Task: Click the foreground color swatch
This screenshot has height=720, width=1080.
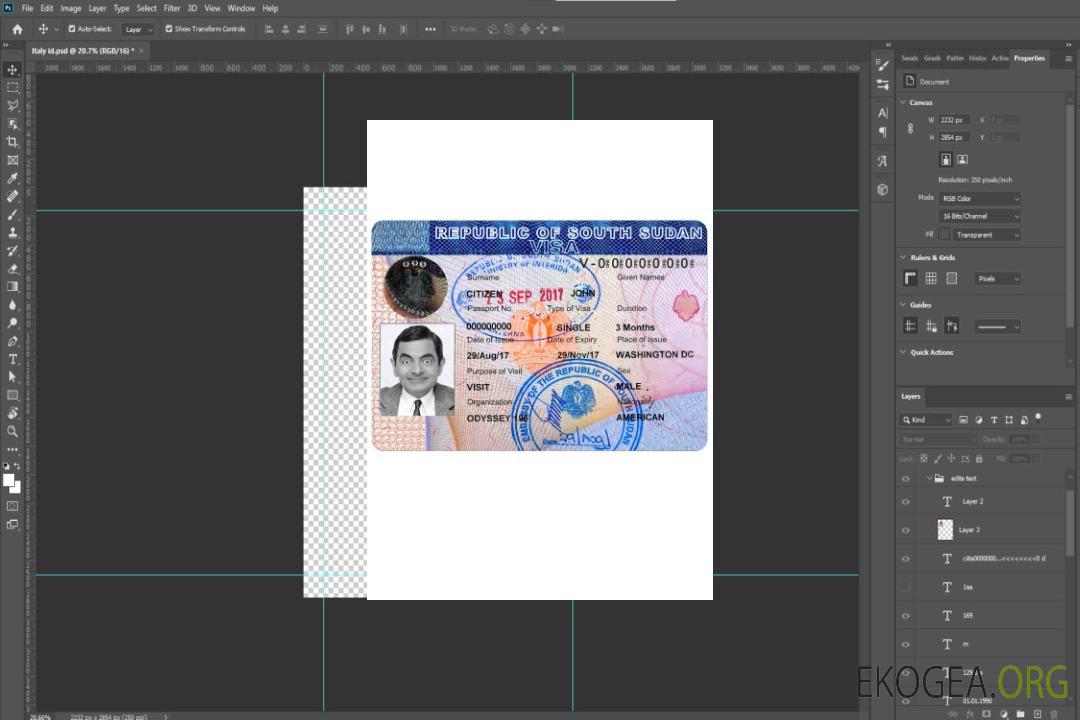Action: [8, 480]
